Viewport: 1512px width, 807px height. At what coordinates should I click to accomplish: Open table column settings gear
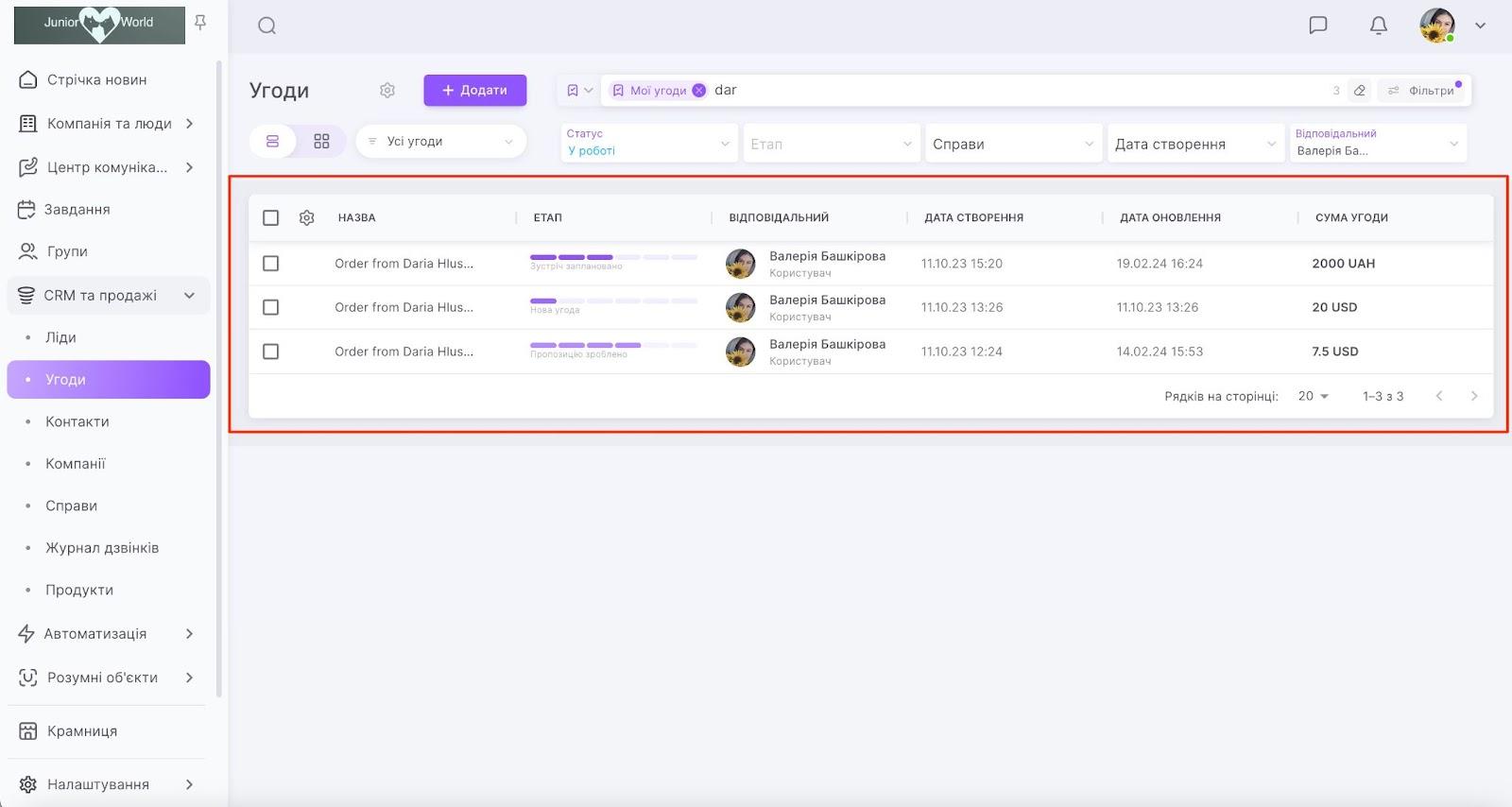(306, 218)
